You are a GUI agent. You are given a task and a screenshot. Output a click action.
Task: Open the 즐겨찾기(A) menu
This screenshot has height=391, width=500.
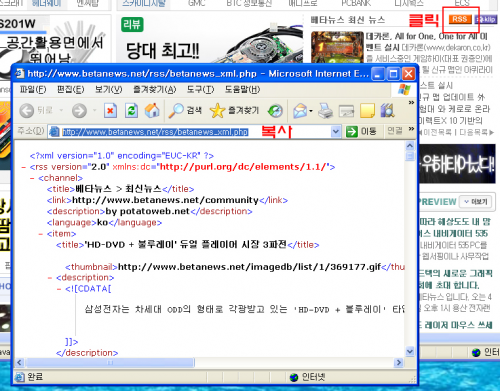(x=155, y=89)
